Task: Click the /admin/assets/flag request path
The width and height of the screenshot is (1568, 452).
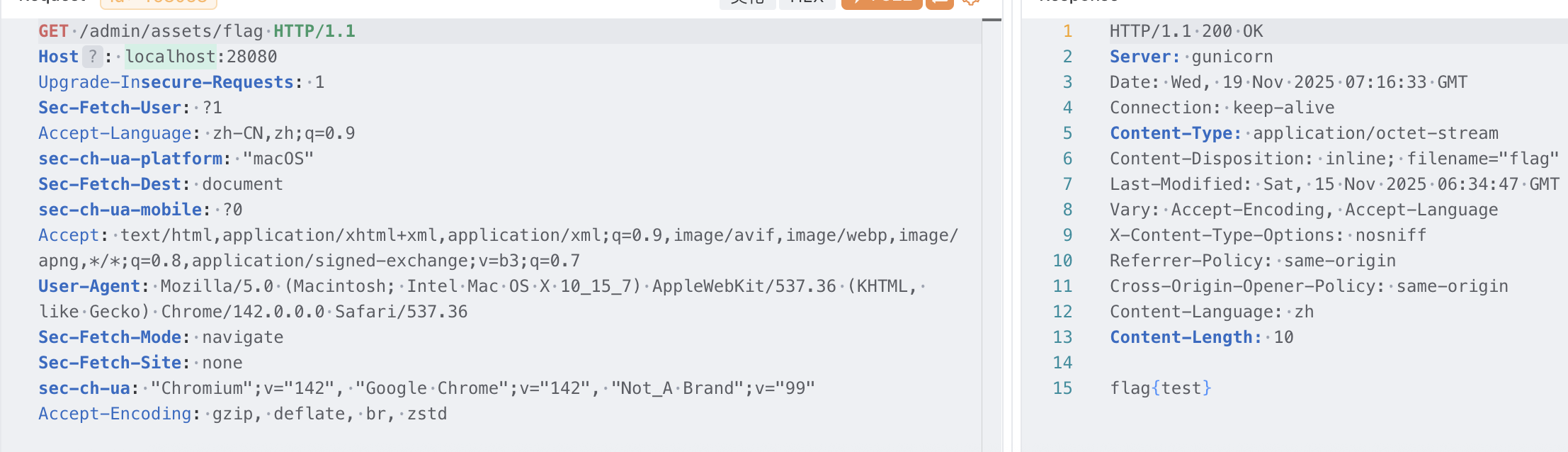Action: coord(171,31)
